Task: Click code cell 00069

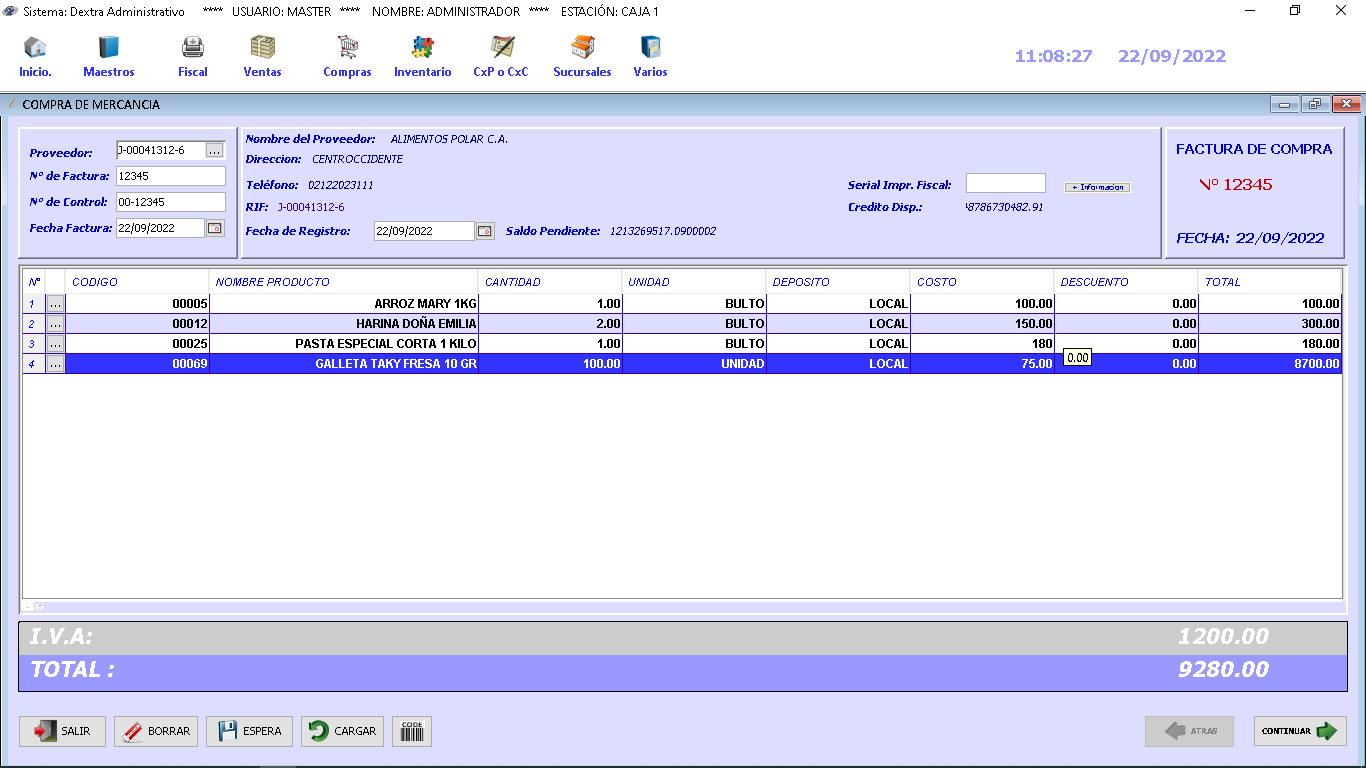Action: click(x=137, y=364)
